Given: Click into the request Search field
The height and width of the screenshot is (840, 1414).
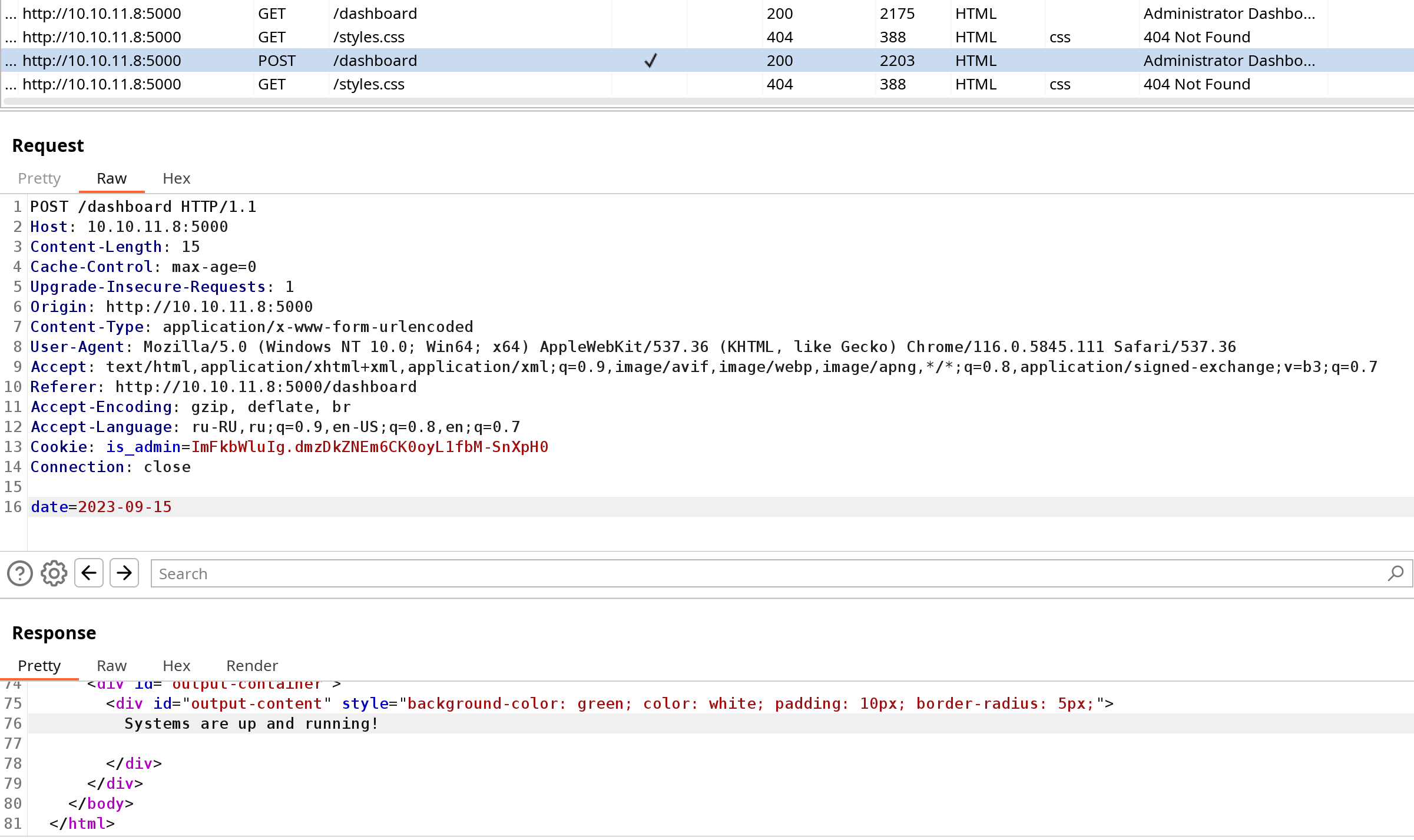Looking at the screenshot, I should click(781, 573).
